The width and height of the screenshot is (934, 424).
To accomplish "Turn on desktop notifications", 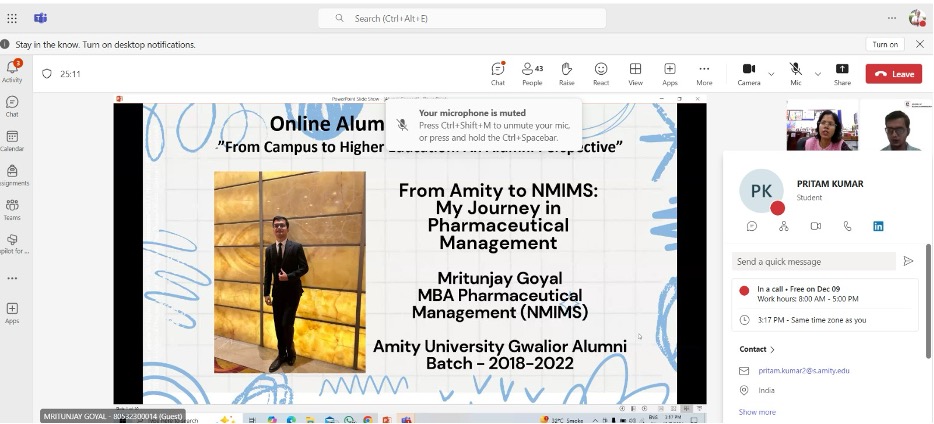I will [x=885, y=44].
